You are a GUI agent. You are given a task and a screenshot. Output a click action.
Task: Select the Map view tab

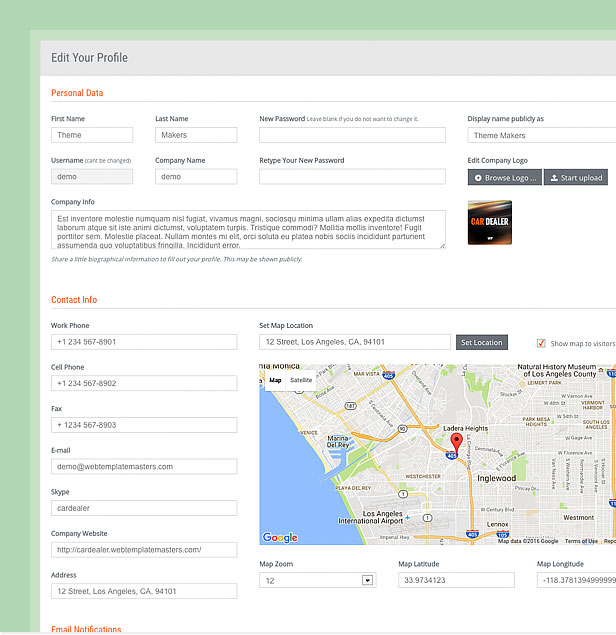pos(275,380)
